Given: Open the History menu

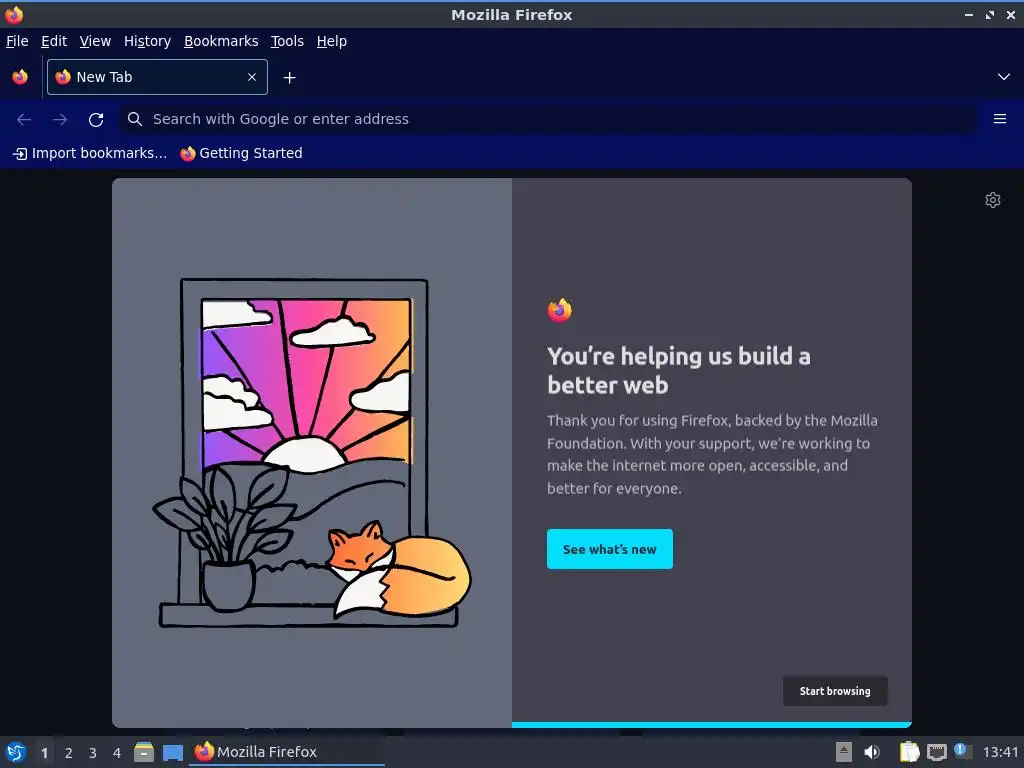Looking at the screenshot, I should click(148, 41).
